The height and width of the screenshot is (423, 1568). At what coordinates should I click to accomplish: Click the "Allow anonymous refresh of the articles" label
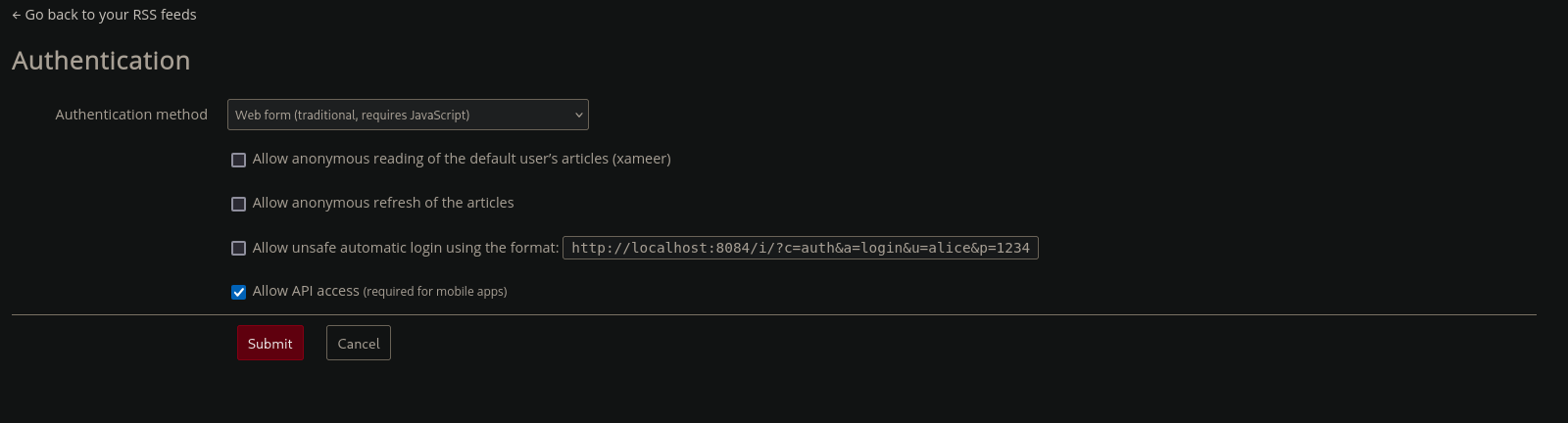[383, 203]
